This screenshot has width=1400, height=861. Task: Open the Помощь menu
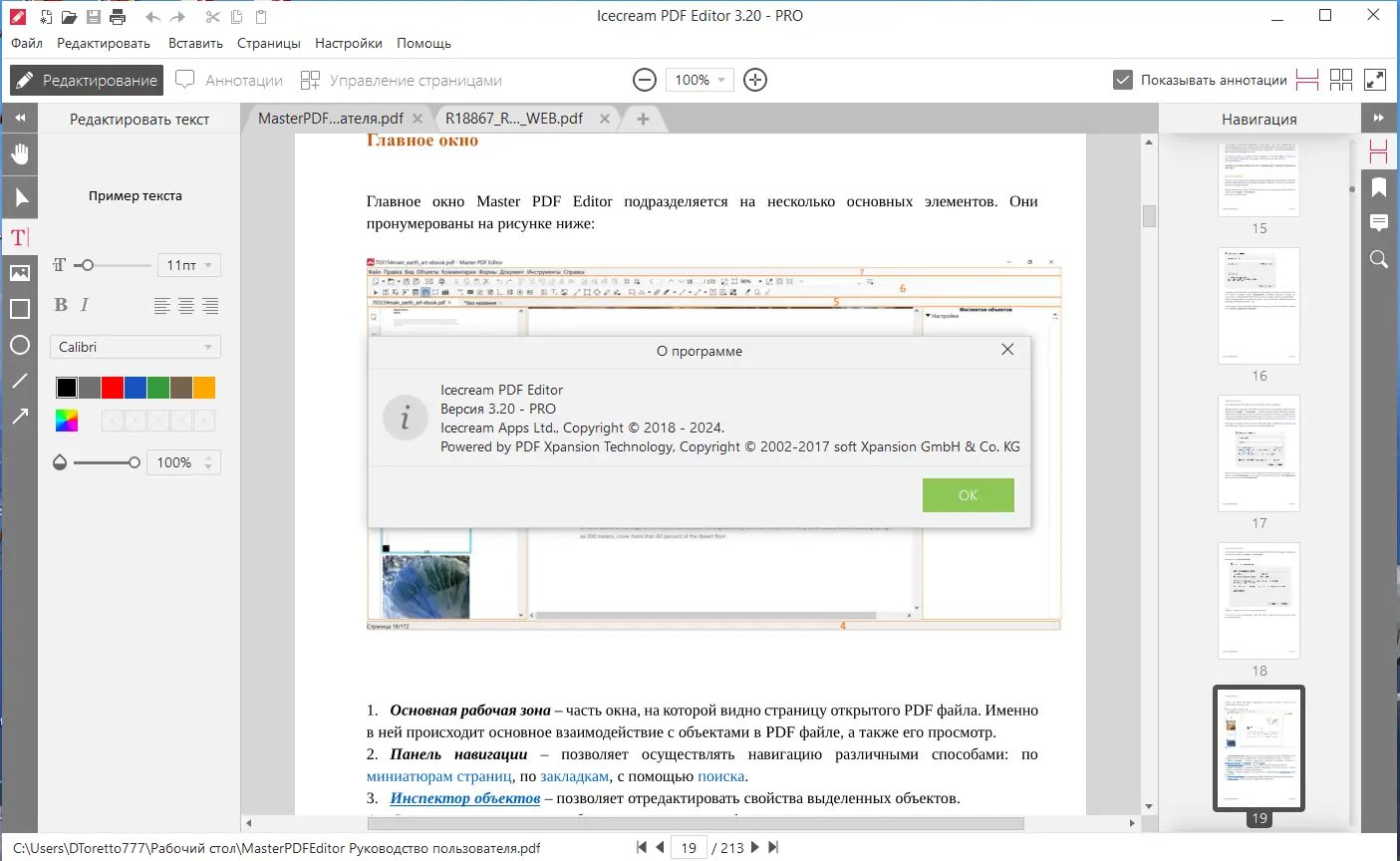424,43
